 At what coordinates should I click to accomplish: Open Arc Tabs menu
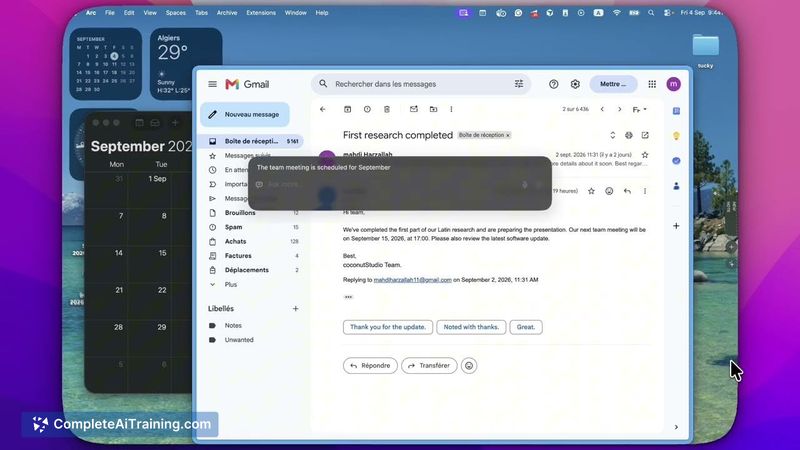point(202,13)
